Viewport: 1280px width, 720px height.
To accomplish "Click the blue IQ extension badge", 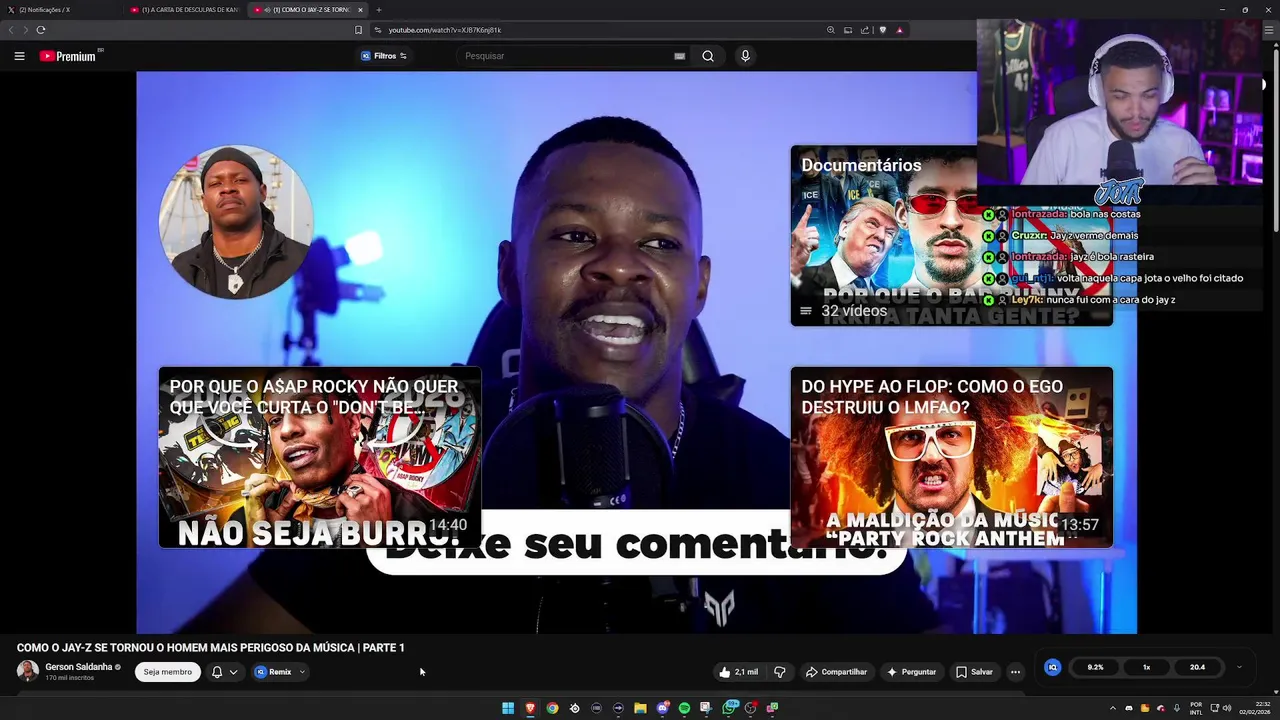I will (1052, 667).
